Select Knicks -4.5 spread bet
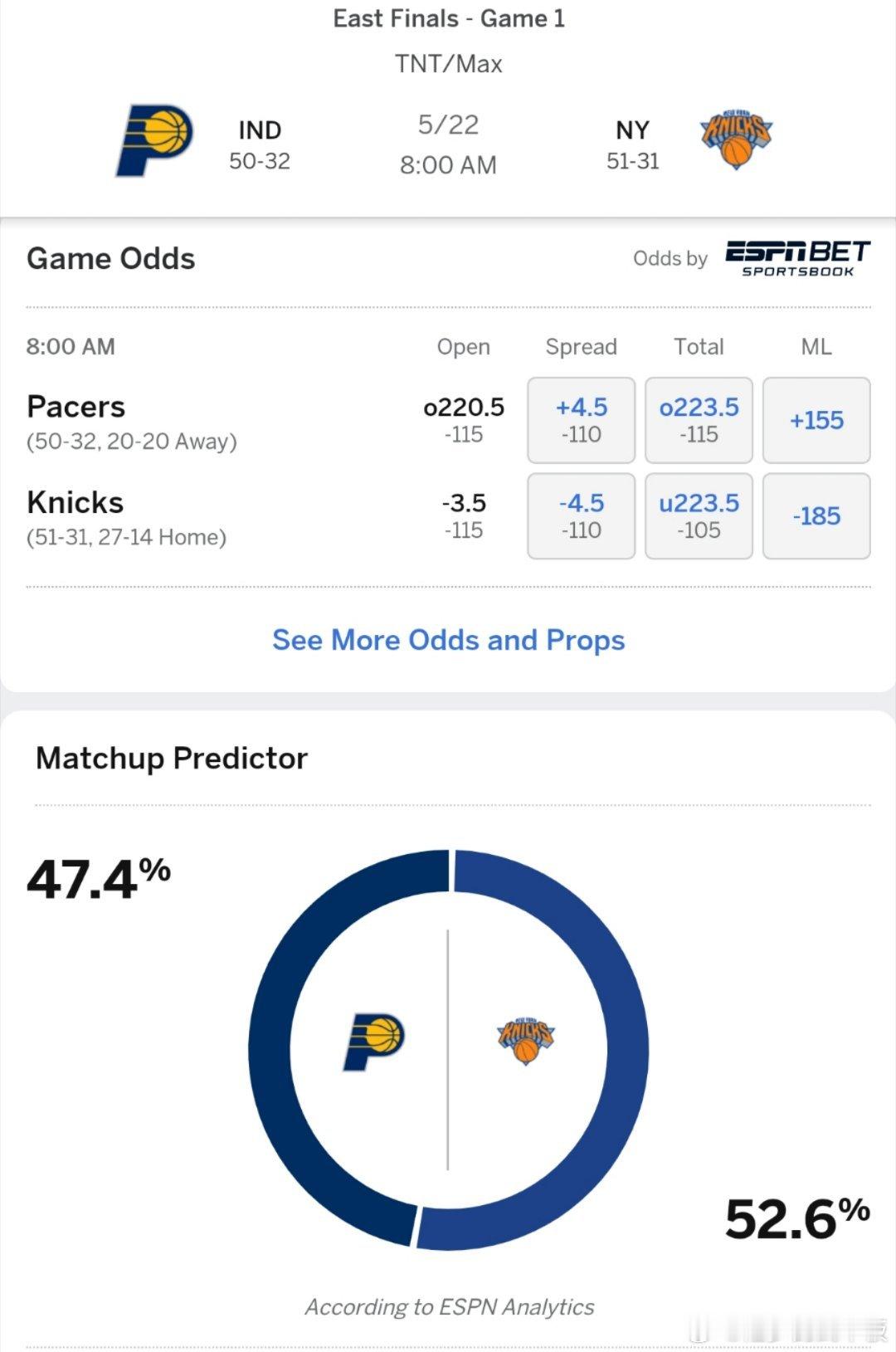 click(581, 515)
